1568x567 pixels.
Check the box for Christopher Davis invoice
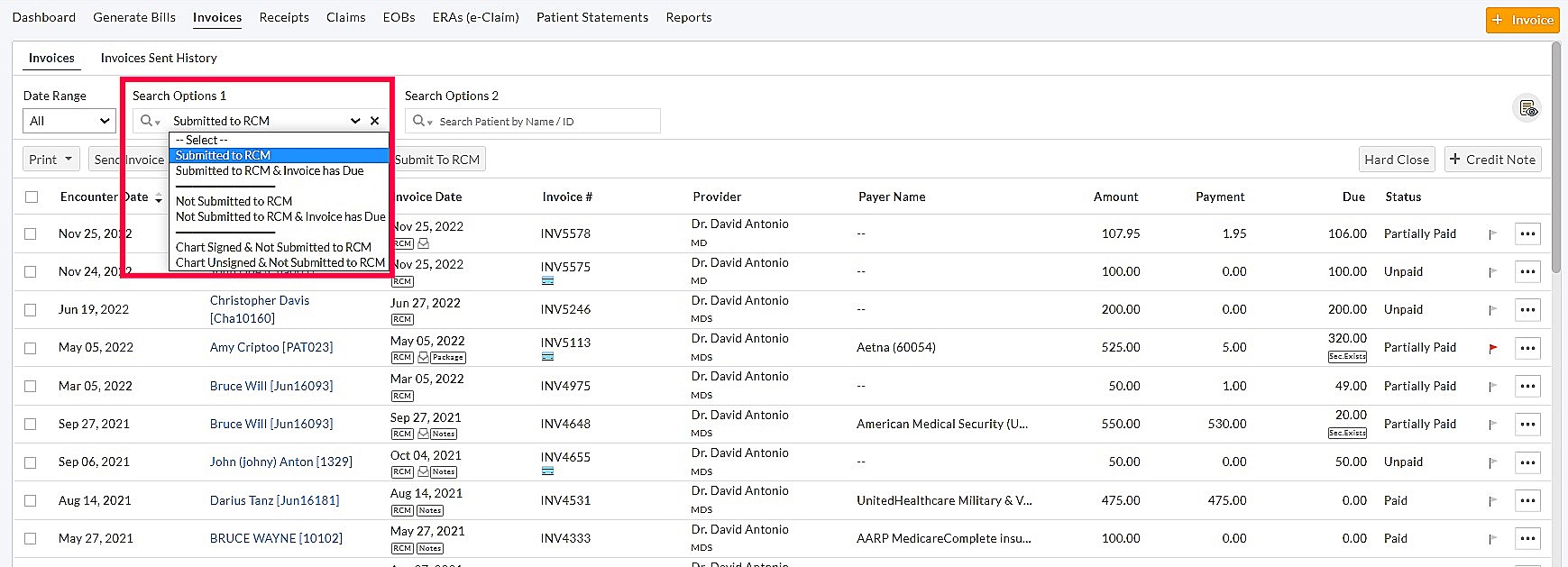31,309
